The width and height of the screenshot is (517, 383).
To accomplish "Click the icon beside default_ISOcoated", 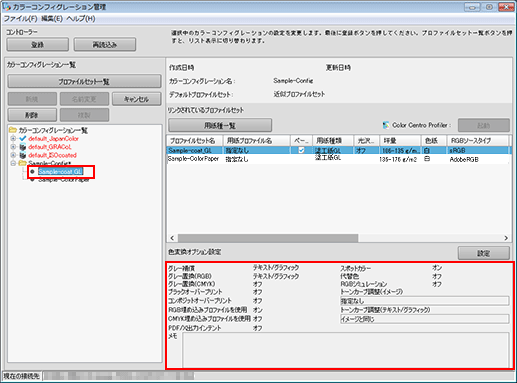I will point(23,155).
